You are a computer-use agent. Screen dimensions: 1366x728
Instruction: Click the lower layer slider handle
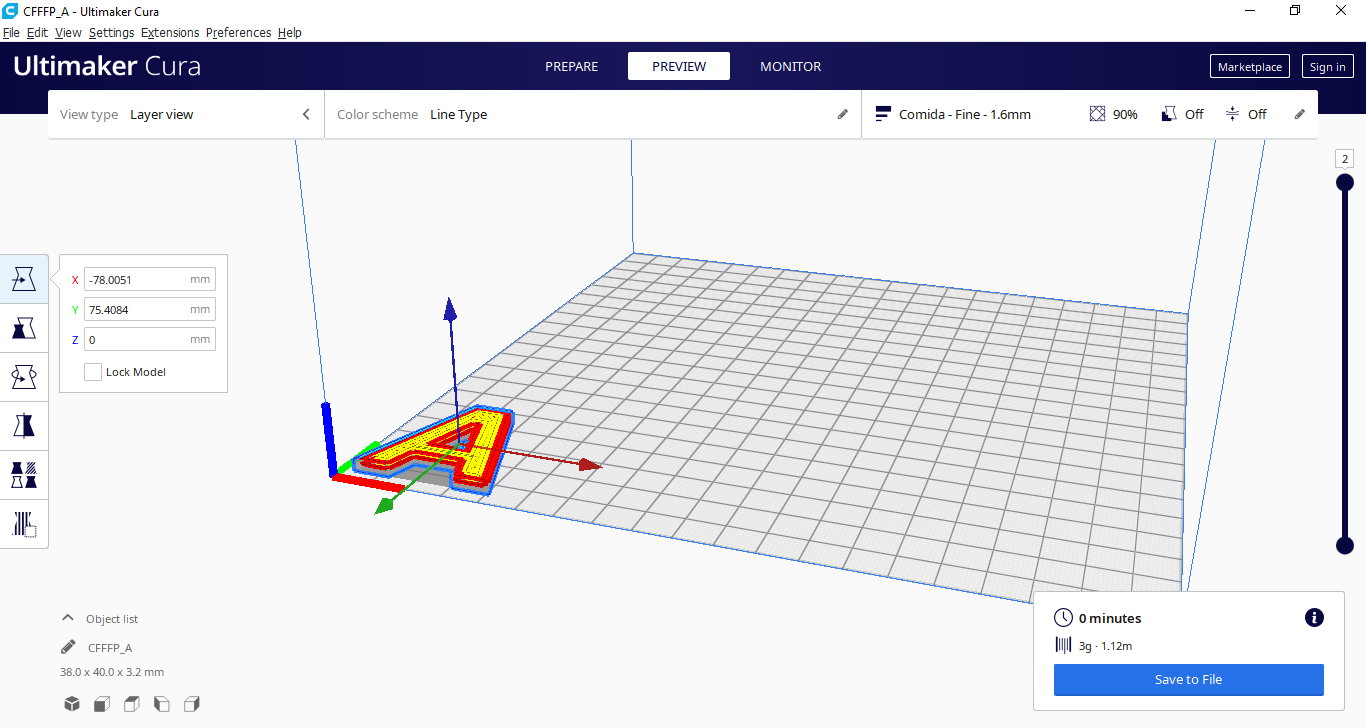[x=1345, y=545]
